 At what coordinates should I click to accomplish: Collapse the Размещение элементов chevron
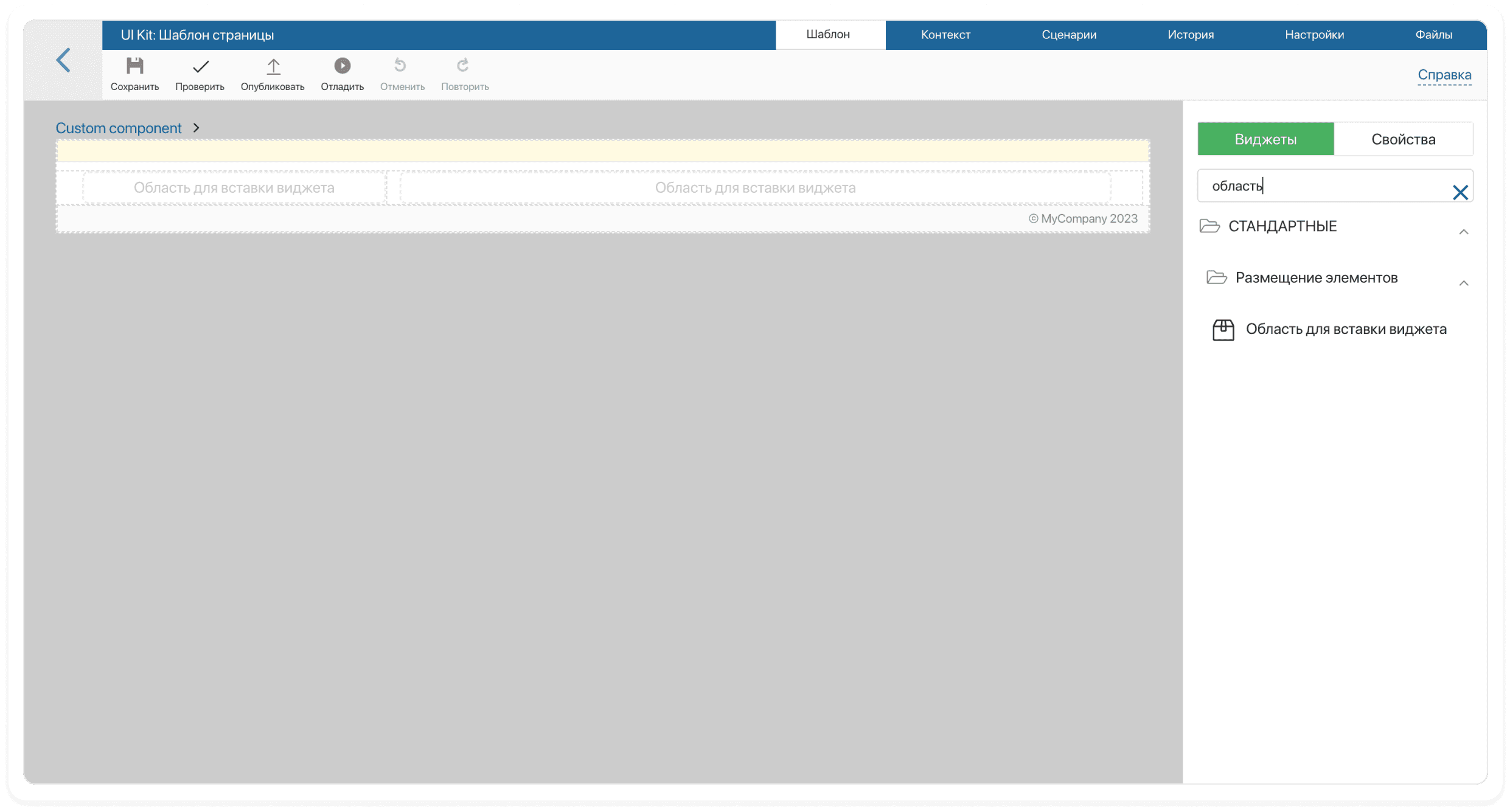[x=1464, y=283]
